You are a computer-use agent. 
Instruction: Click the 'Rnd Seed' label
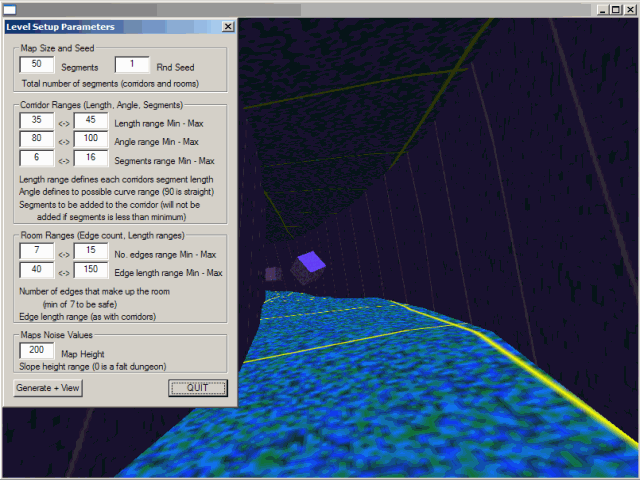176,67
